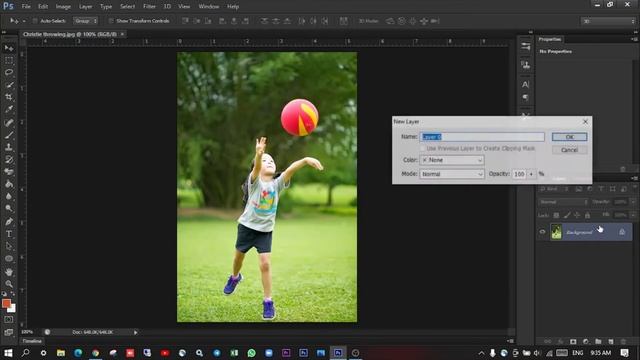640x360 pixels.
Task: Select the Spot Healing Brush tool
Action: point(9,122)
